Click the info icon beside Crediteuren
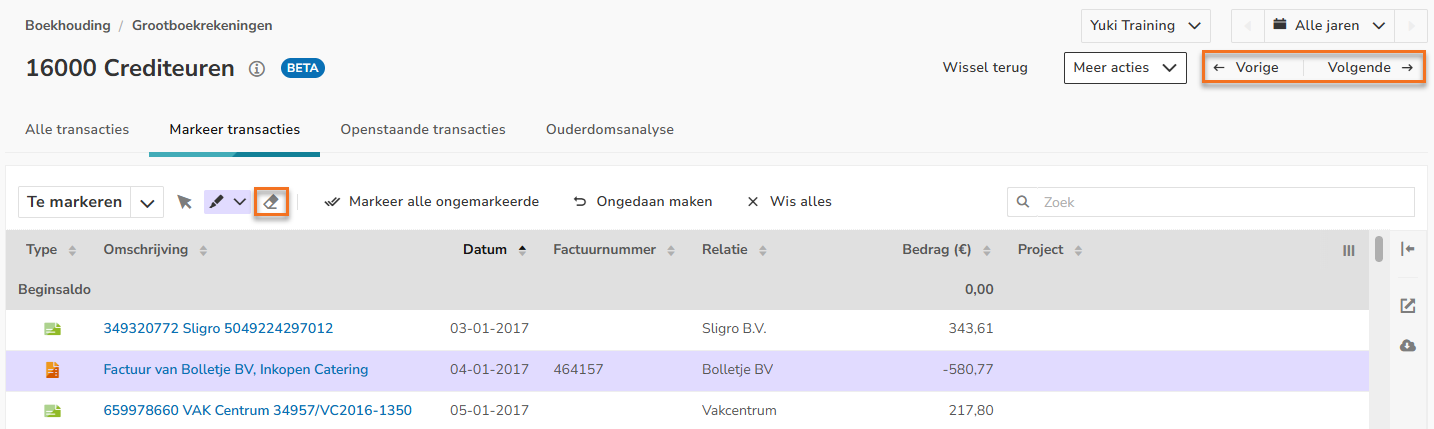Screen dimensions: 1434x429 click(257, 69)
